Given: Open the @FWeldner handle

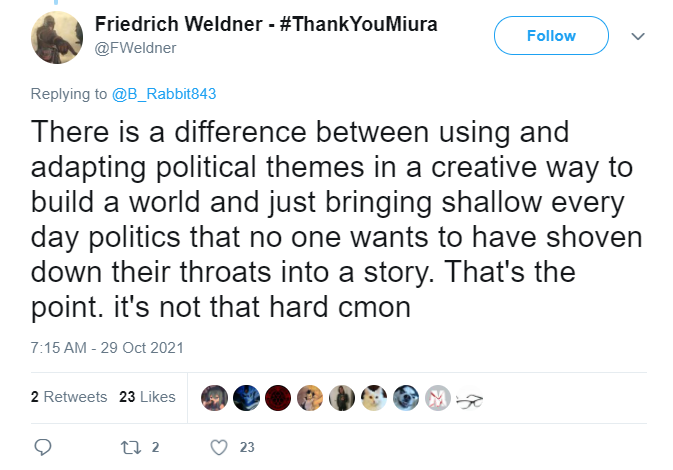Looking at the screenshot, I should 135,48.
